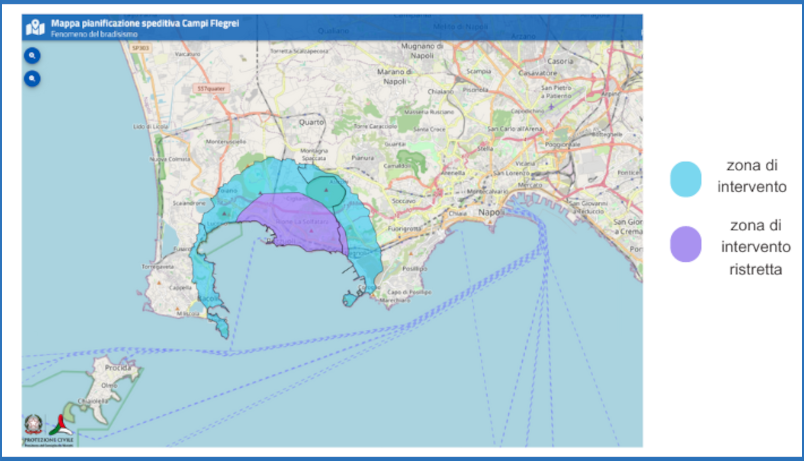The width and height of the screenshot is (804, 461).
Task: Click the Posillipo label on the map
Action: 414,269
